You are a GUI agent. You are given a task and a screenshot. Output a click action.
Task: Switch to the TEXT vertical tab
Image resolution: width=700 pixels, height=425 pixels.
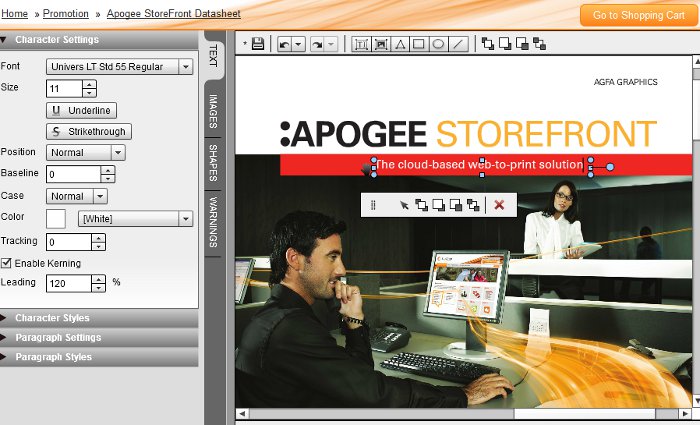(x=214, y=55)
